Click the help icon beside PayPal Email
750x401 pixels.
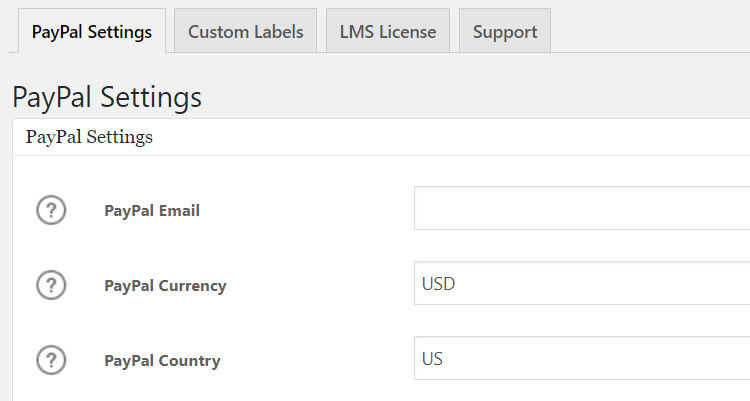tap(51, 210)
